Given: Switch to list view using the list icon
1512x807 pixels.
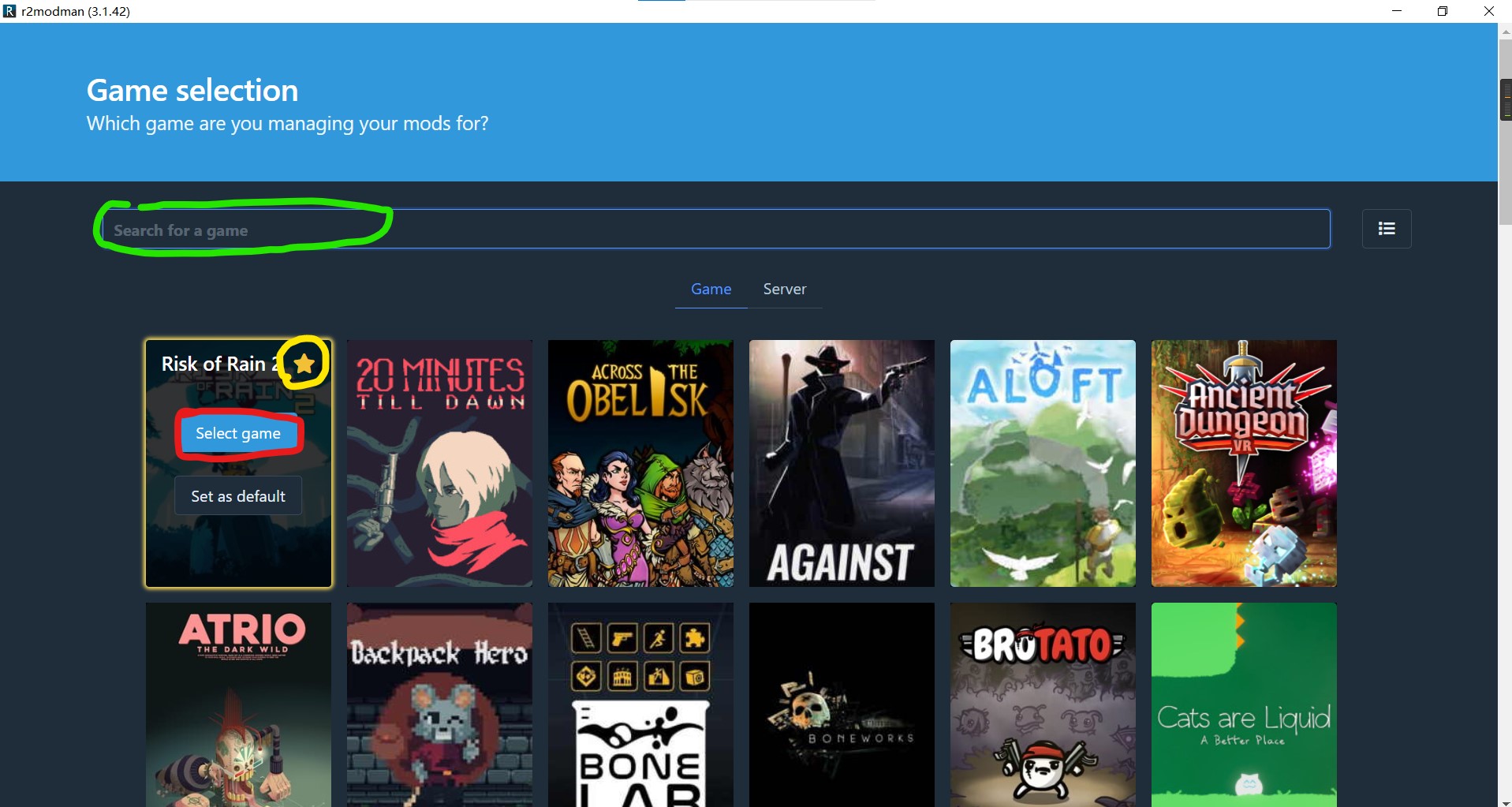Looking at the screenshot, I should tap(1387, 229).
